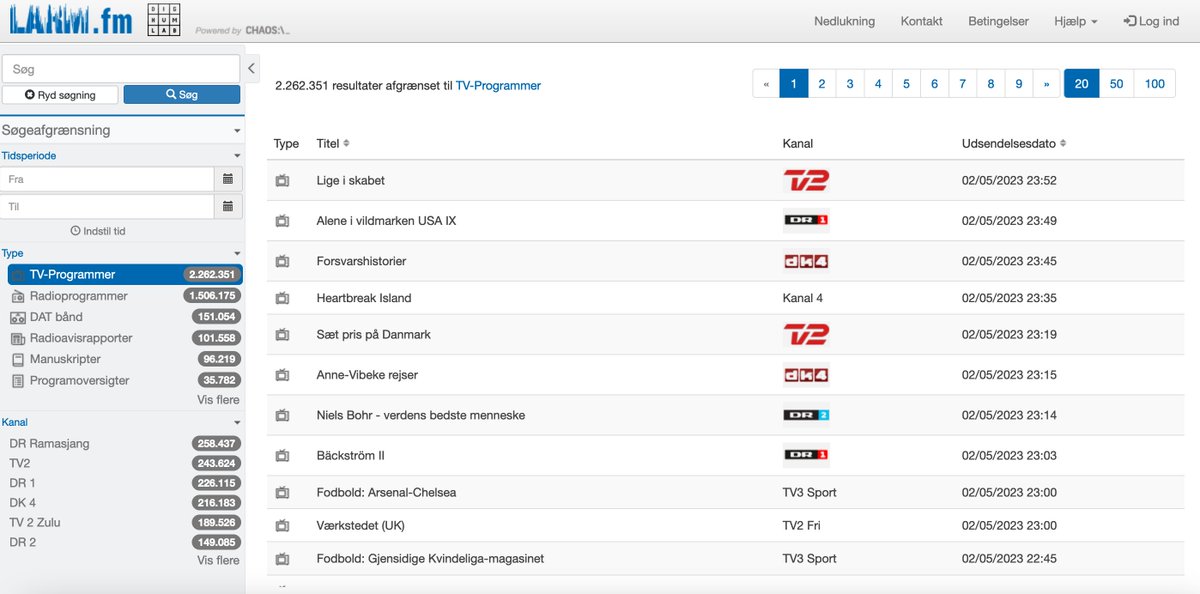The height and width of the screenshot is (594, 1200).
Task: Filter by DAT bånd type
Action: (x=124, y=317)
